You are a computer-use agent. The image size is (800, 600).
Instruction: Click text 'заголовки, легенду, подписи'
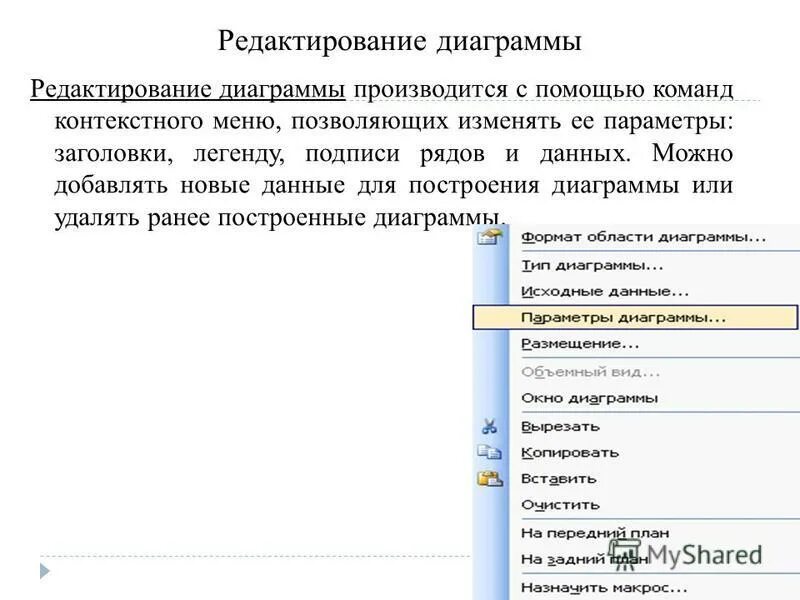227,154
